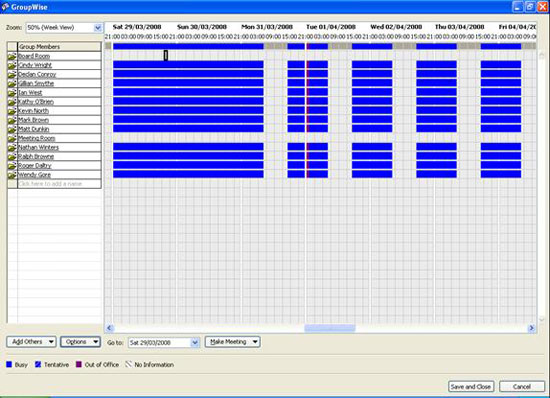550x398 pixels.
Task: Open the Roger Daltry member link
Action: tap(35, 166)
